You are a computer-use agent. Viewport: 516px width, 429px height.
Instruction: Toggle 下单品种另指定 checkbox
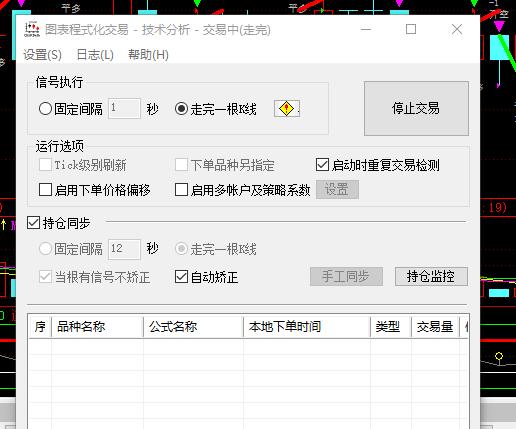tap(181, 165)
